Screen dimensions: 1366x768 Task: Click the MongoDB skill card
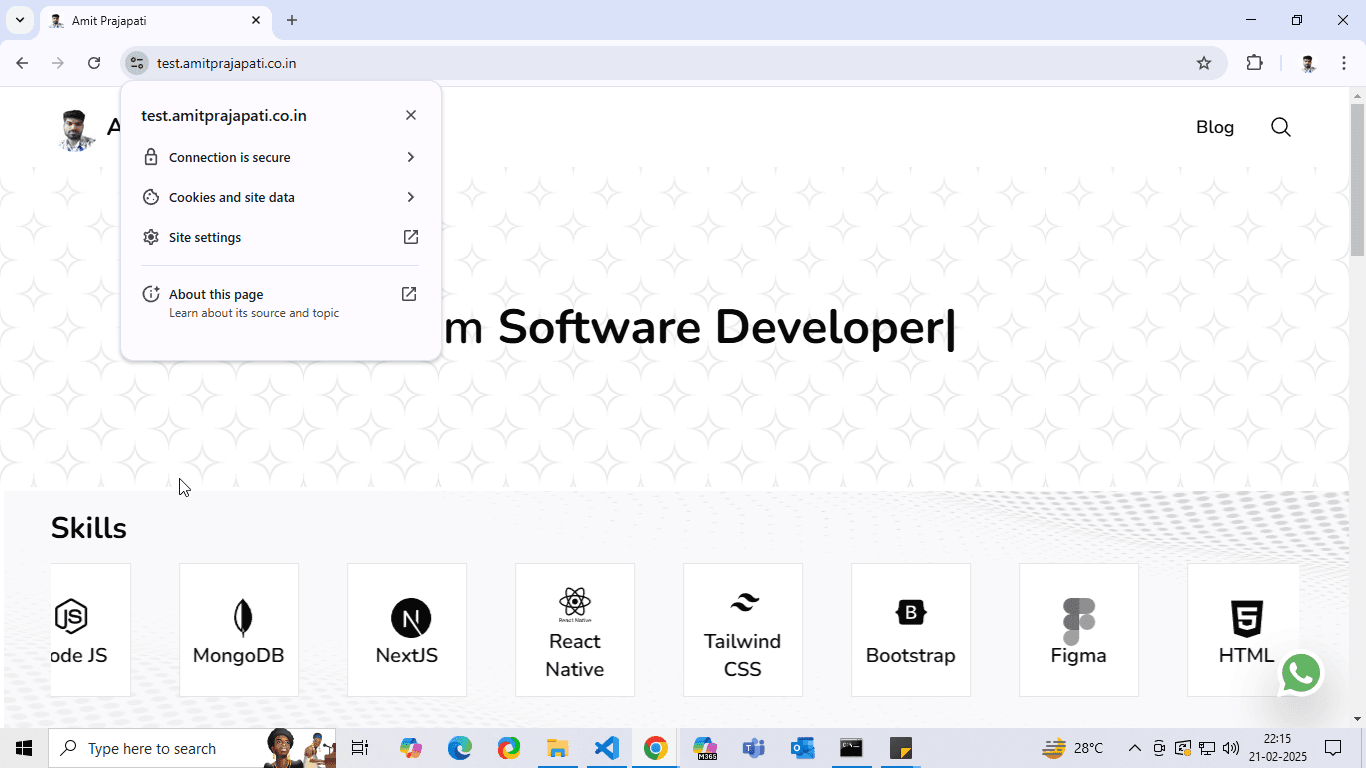click(x=239, y=630)
